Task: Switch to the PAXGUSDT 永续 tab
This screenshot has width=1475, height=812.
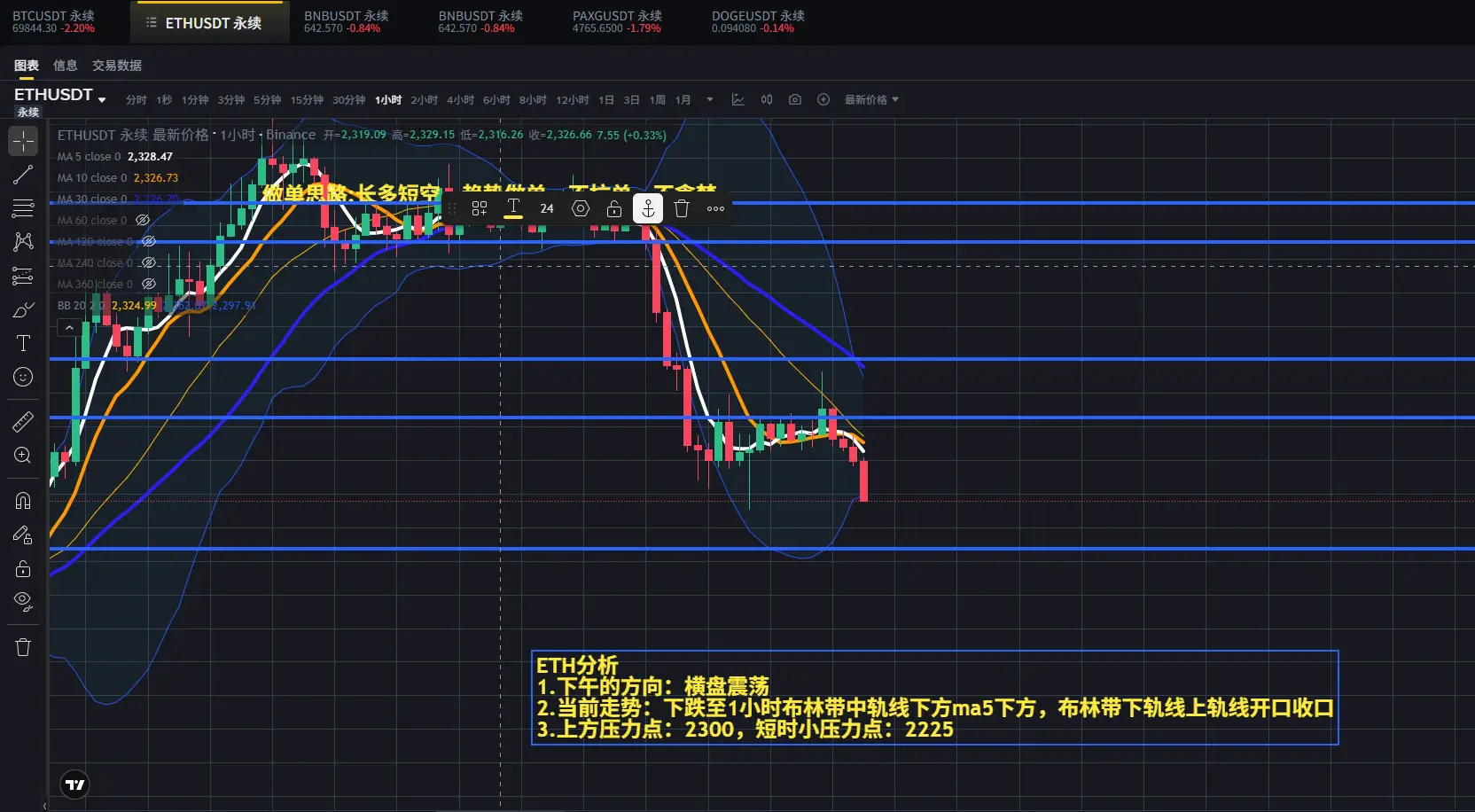Action: point(617,21)
